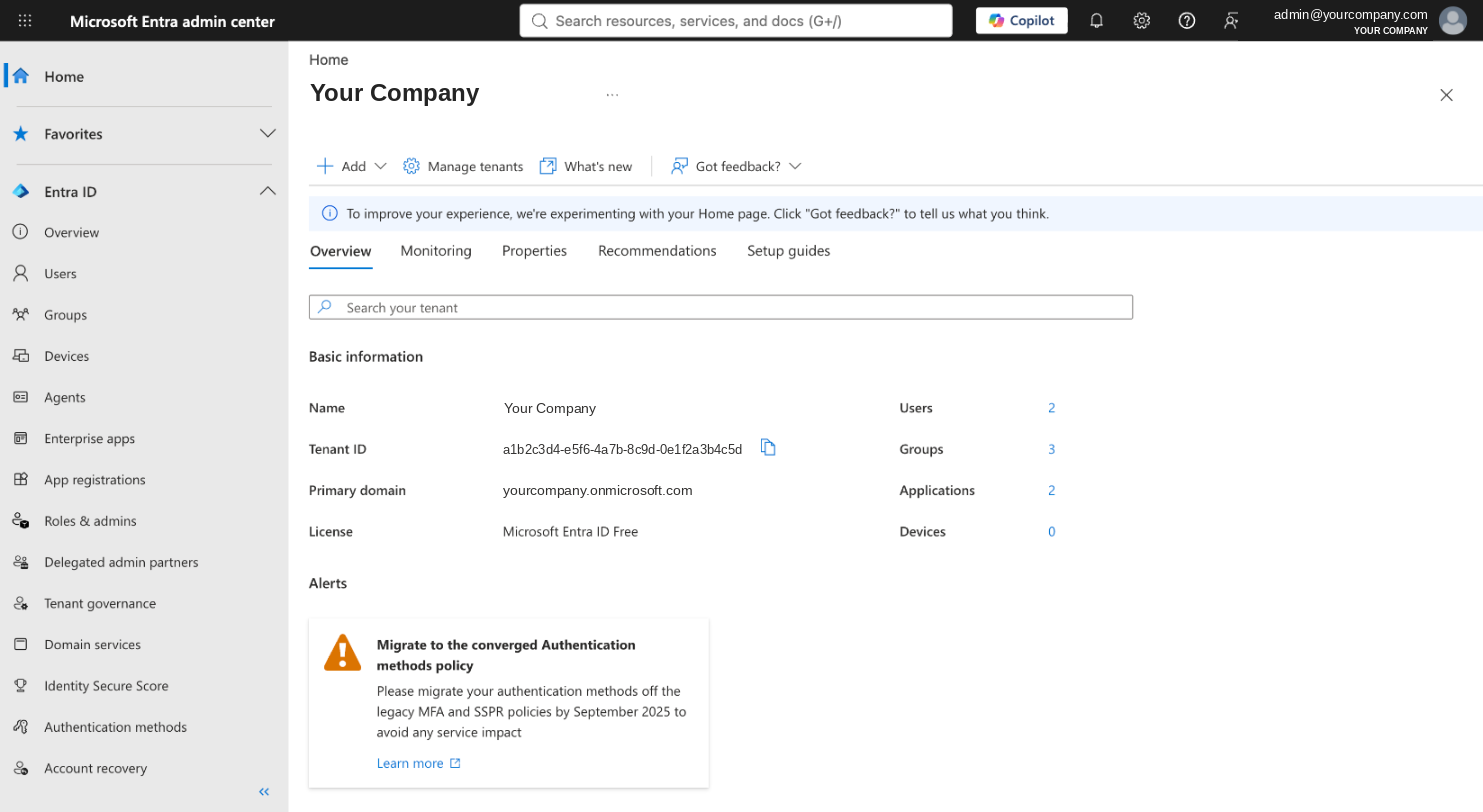Click the Identity Secure Score trophy icon
The width and height of the screenshot is (1483, 812).
coord(20,686)
